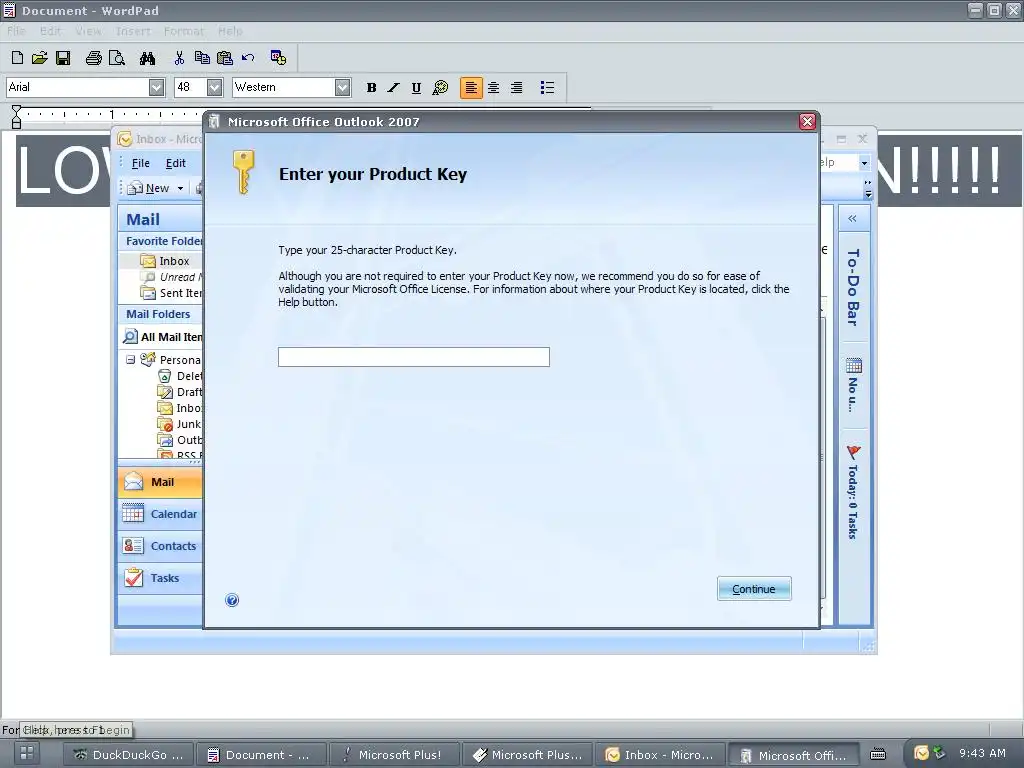The image size is (1024, 768).
Task: Open Outlook's Edit menu
Action: click(x=175, y=163)
